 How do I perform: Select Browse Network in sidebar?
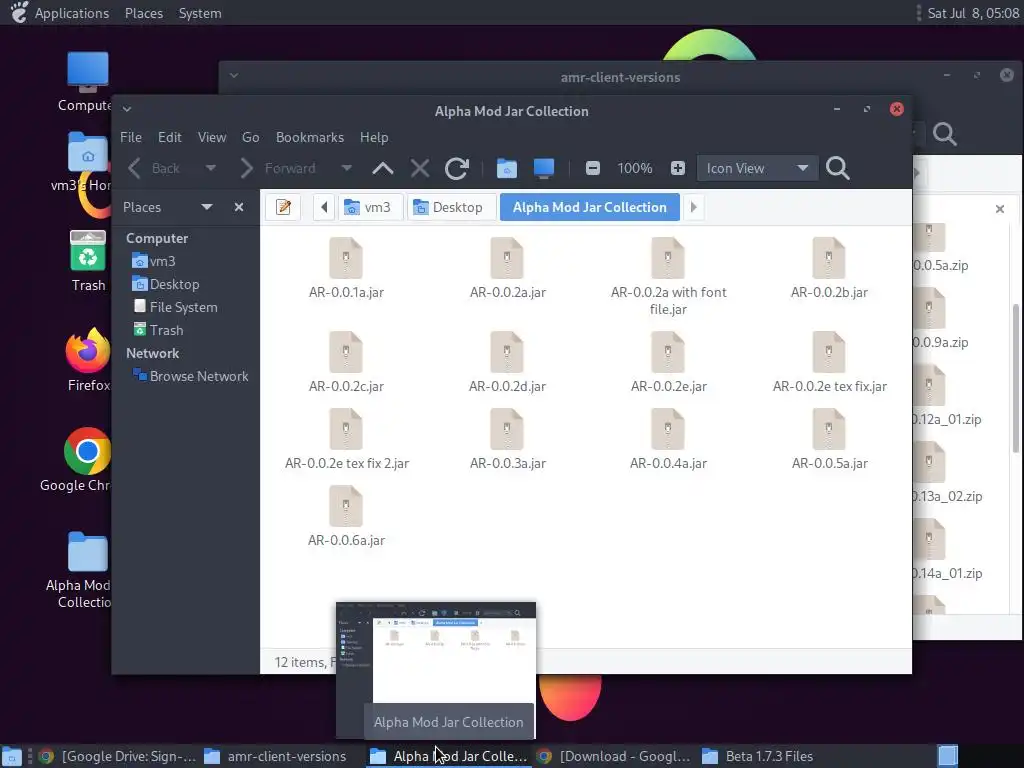click(191, 376)
